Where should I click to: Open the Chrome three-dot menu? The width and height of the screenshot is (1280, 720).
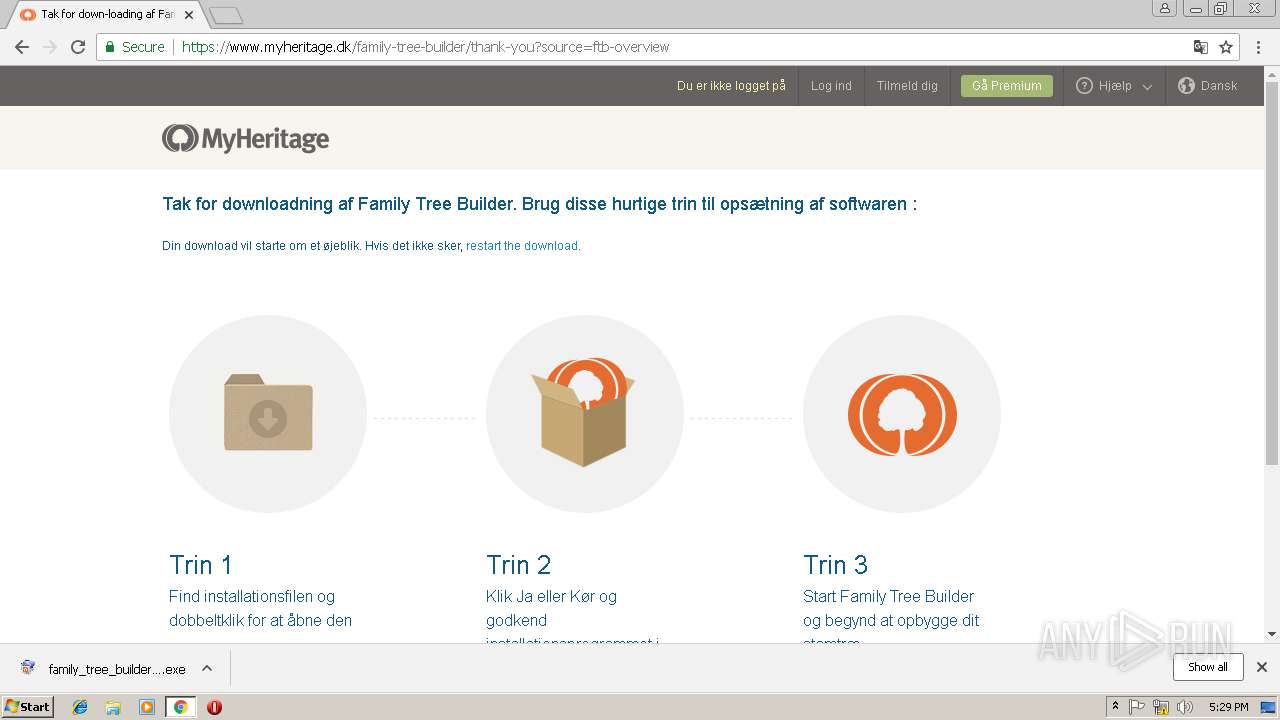[1258, 47]
